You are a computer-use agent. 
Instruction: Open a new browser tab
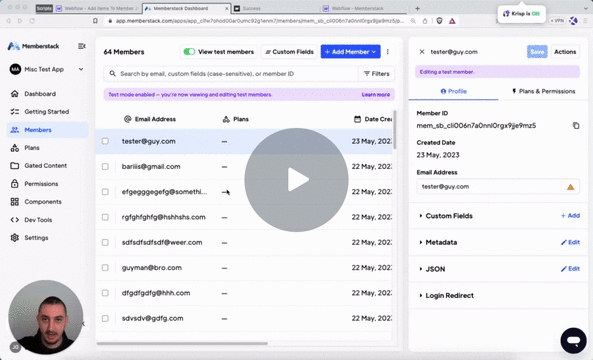(x=418, y=8)
